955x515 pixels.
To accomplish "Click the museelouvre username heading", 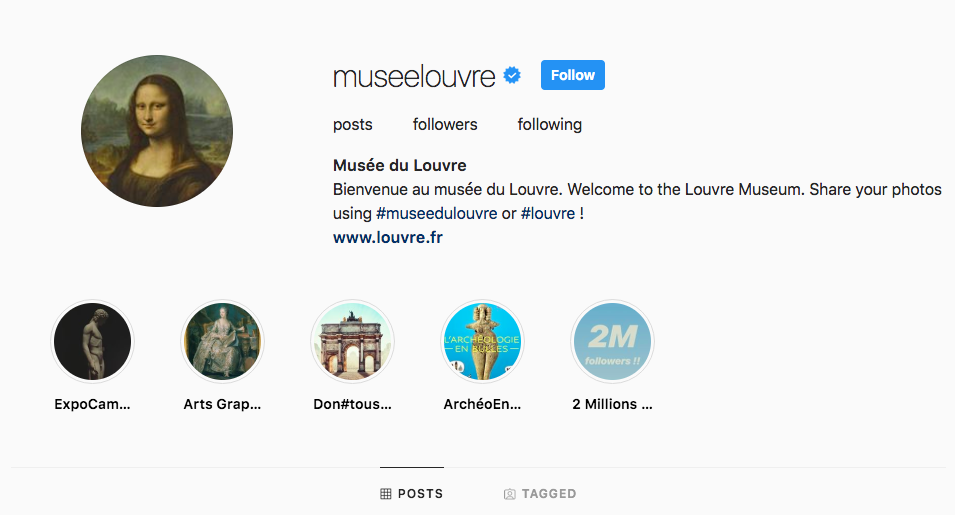I will (414, 76).
